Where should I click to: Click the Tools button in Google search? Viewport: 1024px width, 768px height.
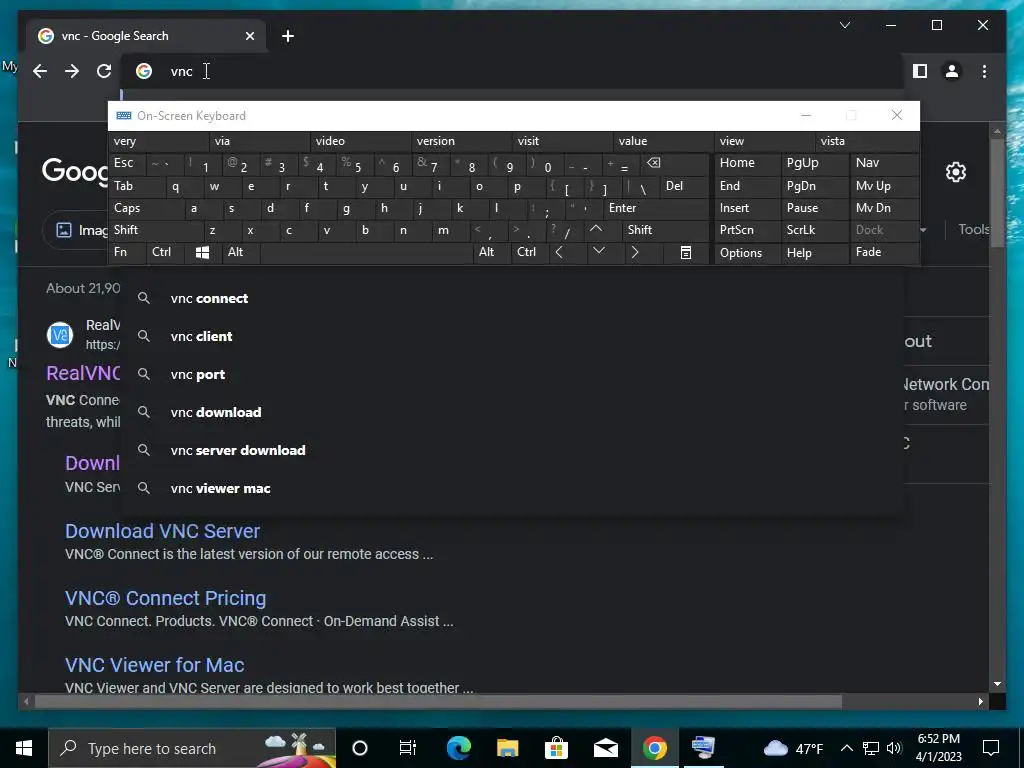973,229
